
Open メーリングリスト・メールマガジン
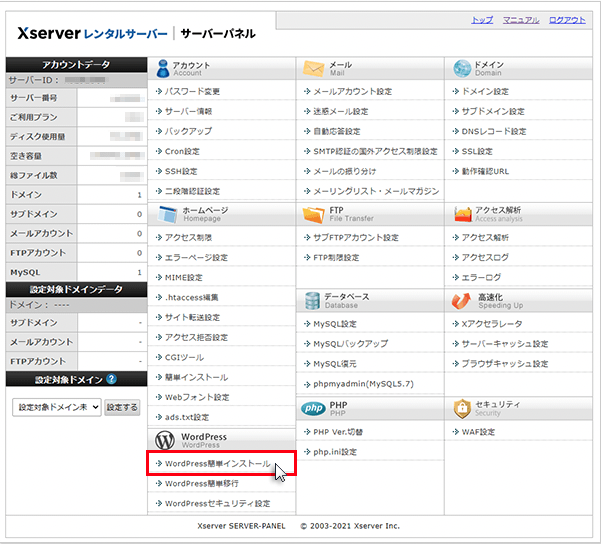point(376,191)
